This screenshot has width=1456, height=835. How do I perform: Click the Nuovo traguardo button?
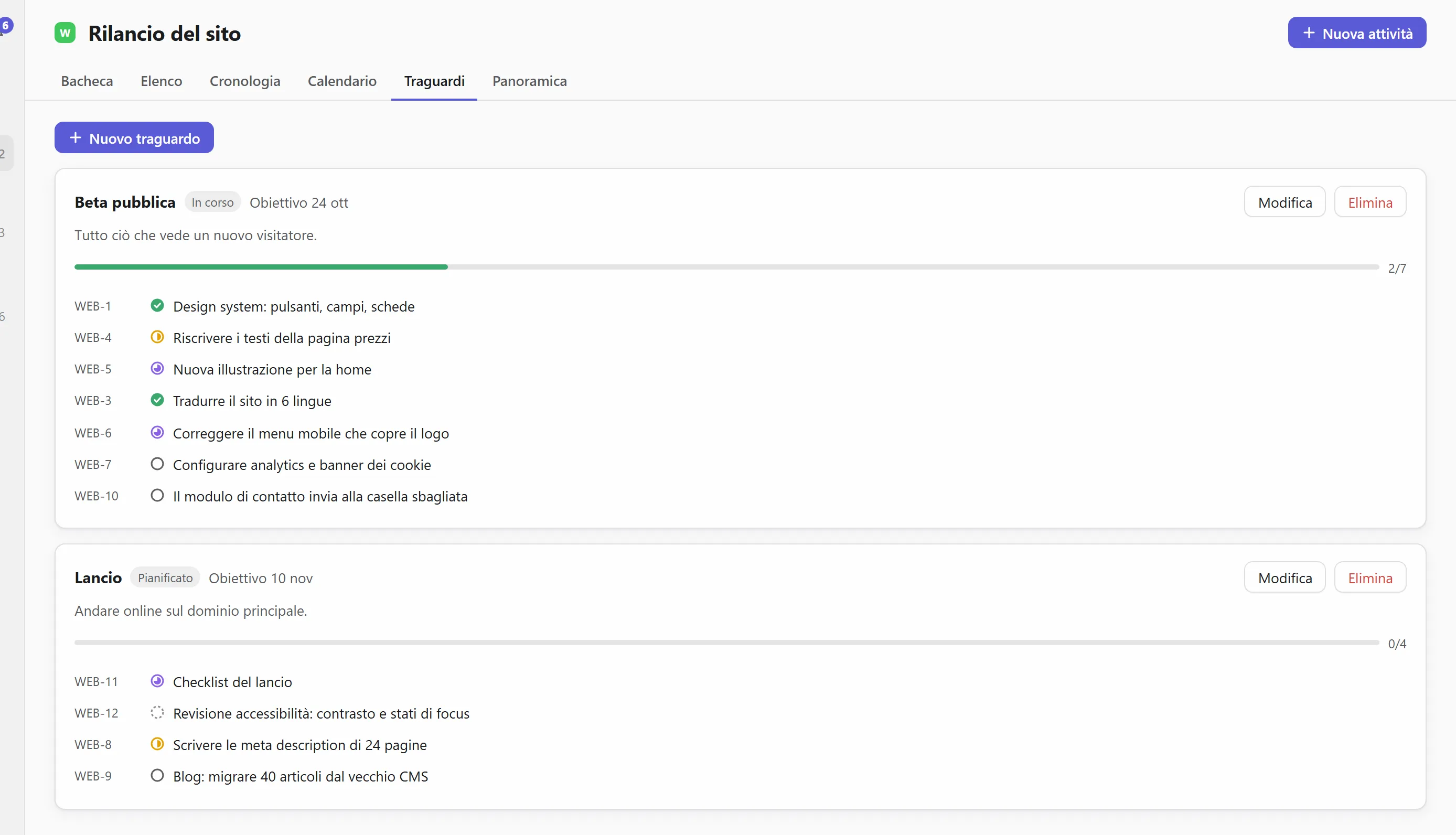134,138
